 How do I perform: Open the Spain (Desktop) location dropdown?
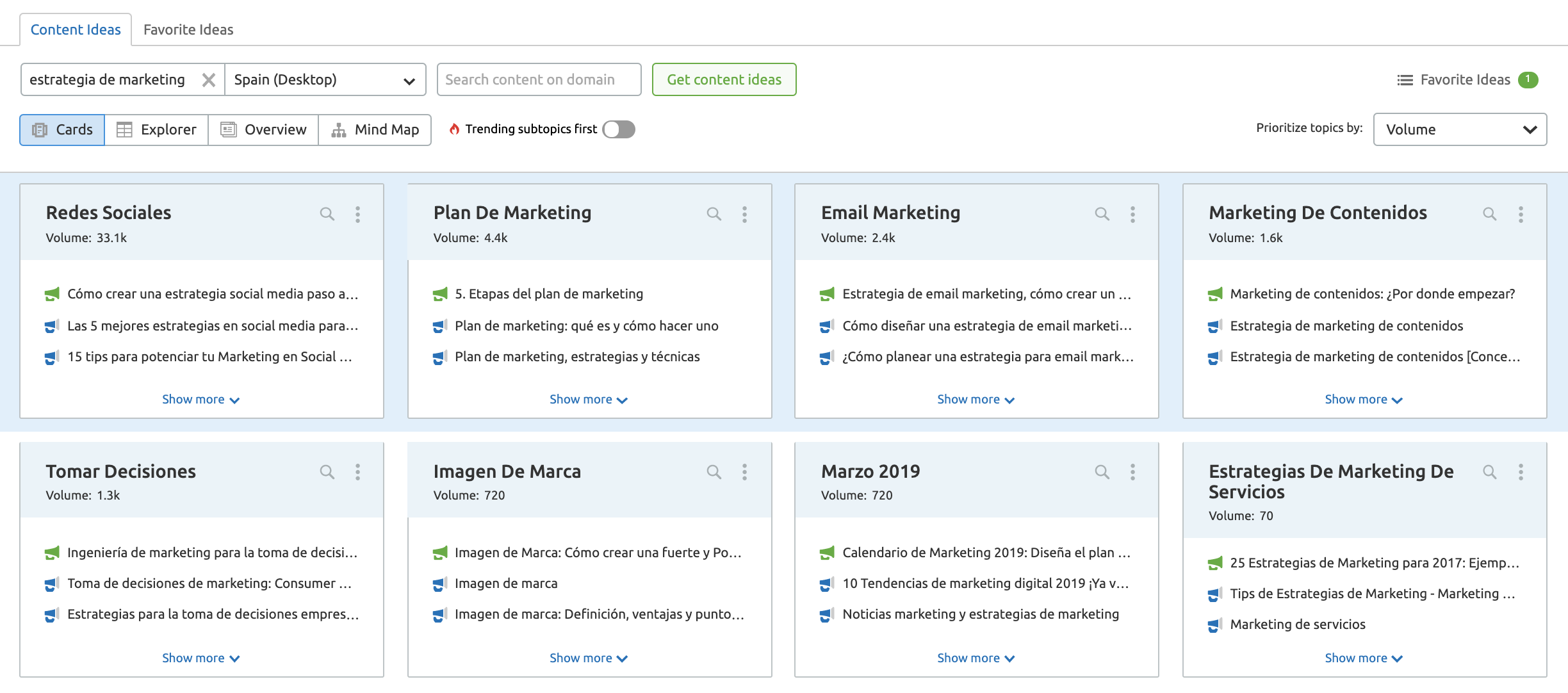pyautogui.click(x=325, y=80)
